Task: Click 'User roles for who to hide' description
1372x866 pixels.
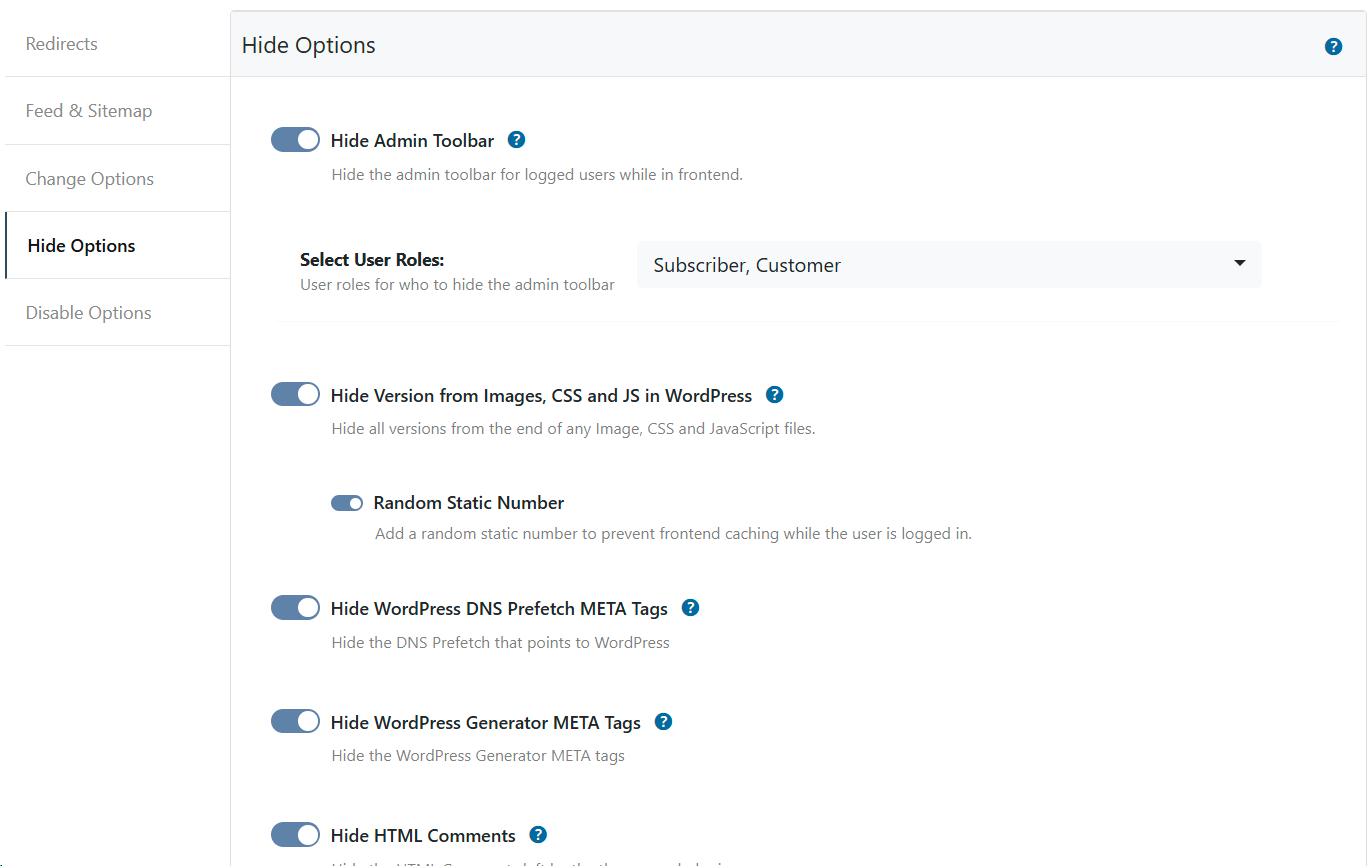Action: 457,285
